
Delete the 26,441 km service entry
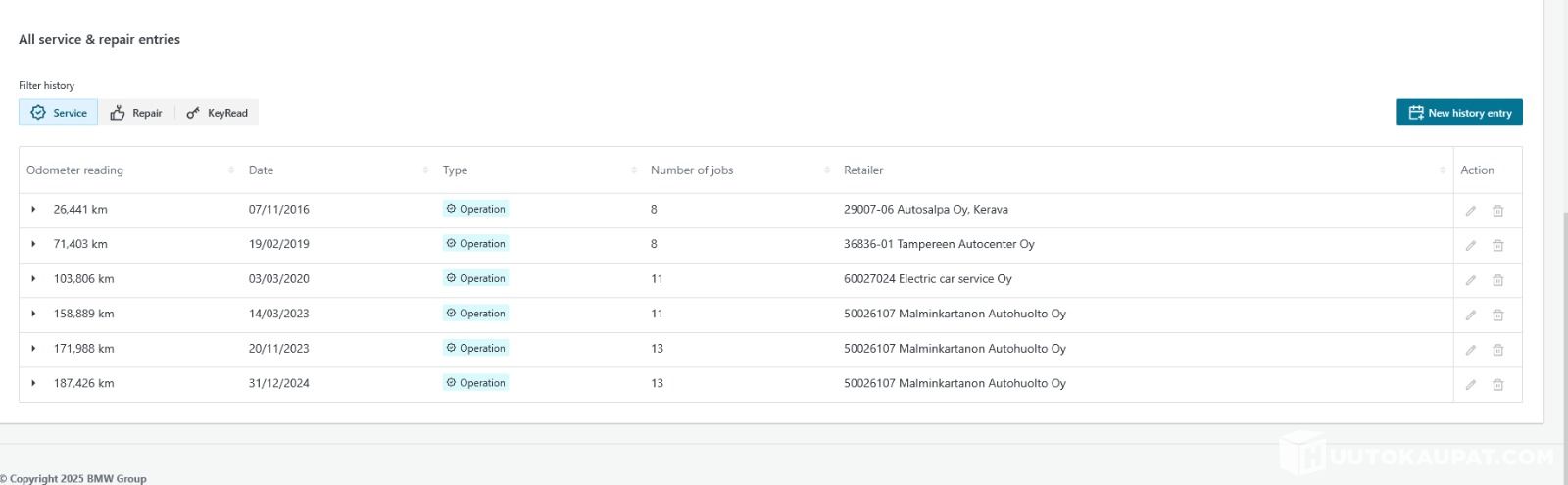[1497, 211]
